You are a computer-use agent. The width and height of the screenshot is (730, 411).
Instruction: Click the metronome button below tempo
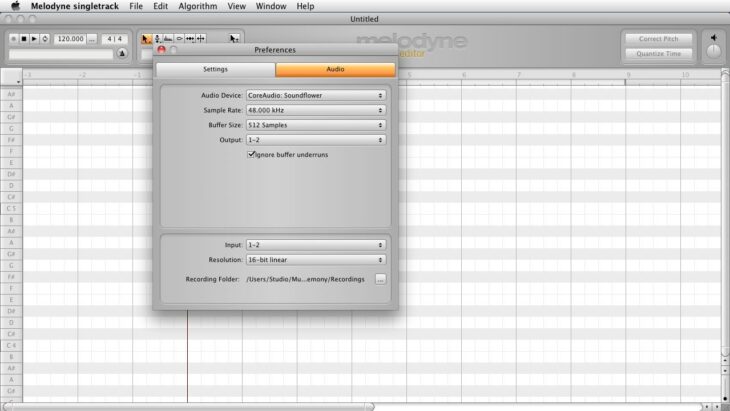click(x=122, y=54)
